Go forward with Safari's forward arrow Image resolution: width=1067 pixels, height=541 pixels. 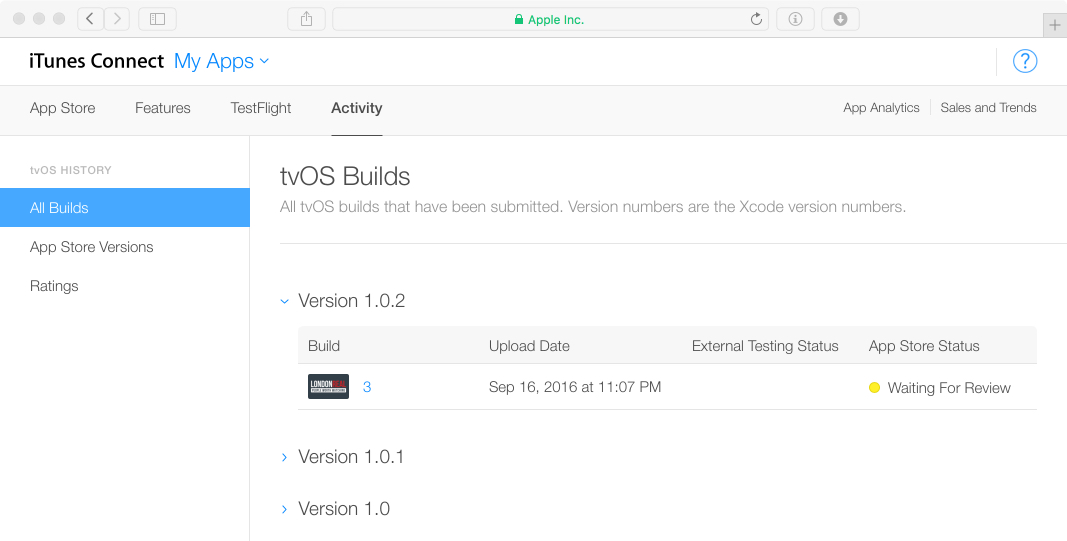point(117,19)
